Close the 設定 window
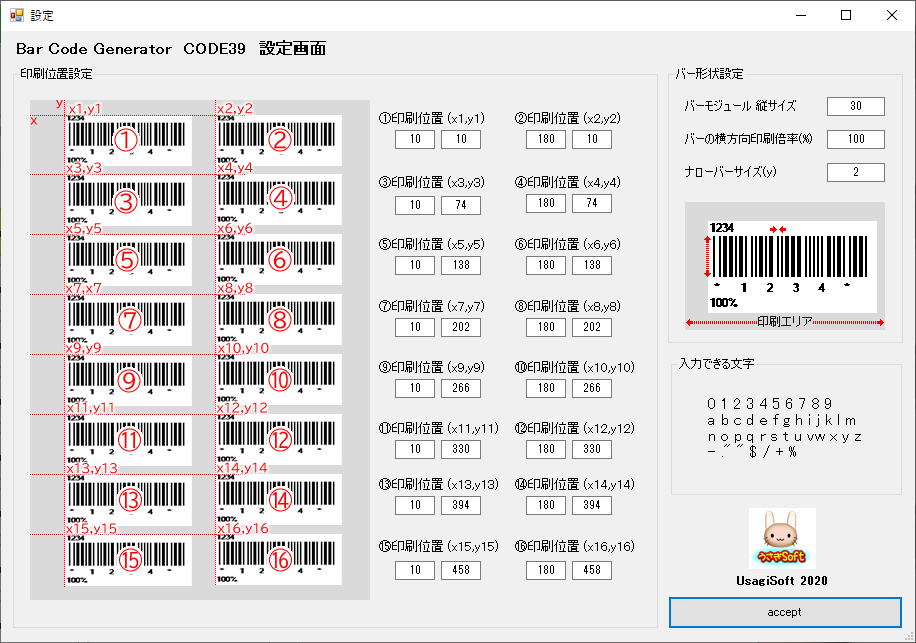Viewport: 916px width, 643px height. 891,15
